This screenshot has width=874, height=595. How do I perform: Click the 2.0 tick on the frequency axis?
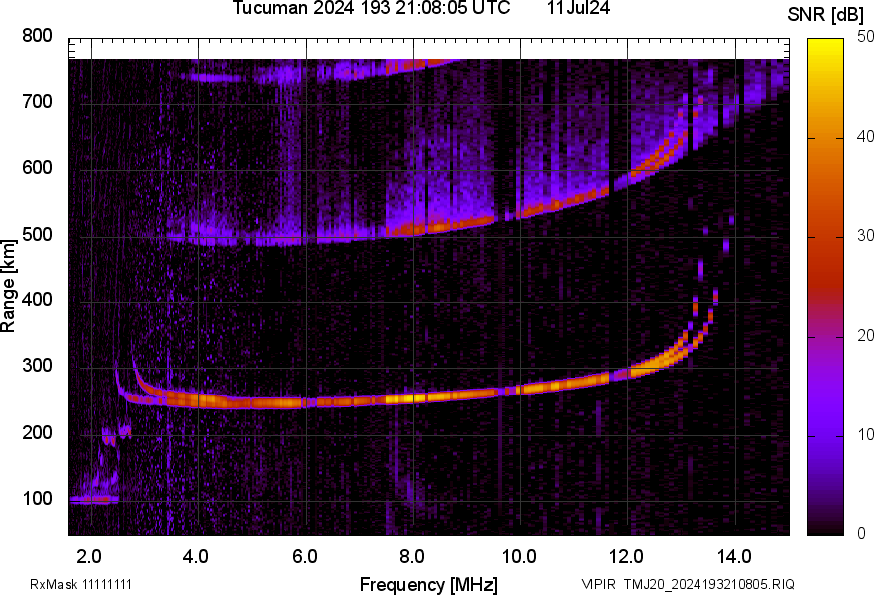[x=89, y=555]
